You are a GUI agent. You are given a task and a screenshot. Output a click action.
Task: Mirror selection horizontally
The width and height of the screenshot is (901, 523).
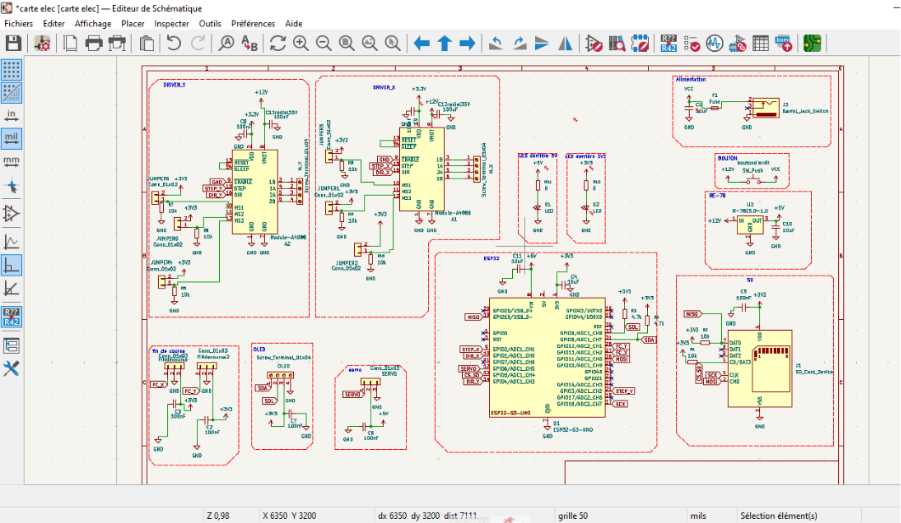click(x=565, y=43)
